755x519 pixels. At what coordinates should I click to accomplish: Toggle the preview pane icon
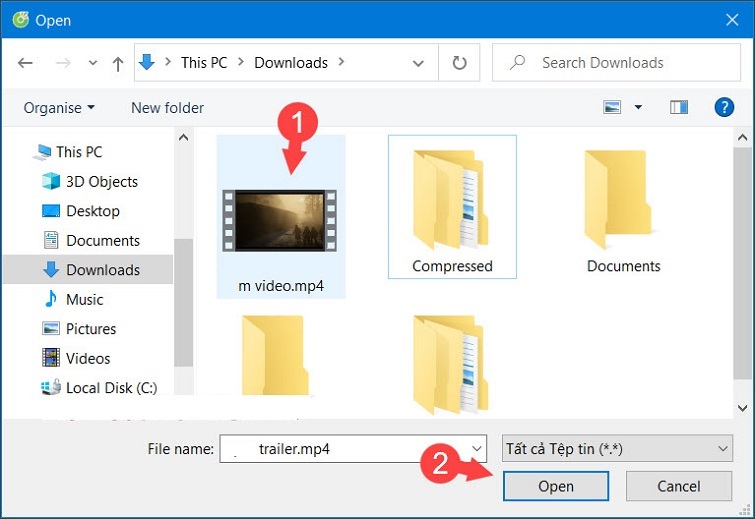pyautogui.click(x=679, y=107)
